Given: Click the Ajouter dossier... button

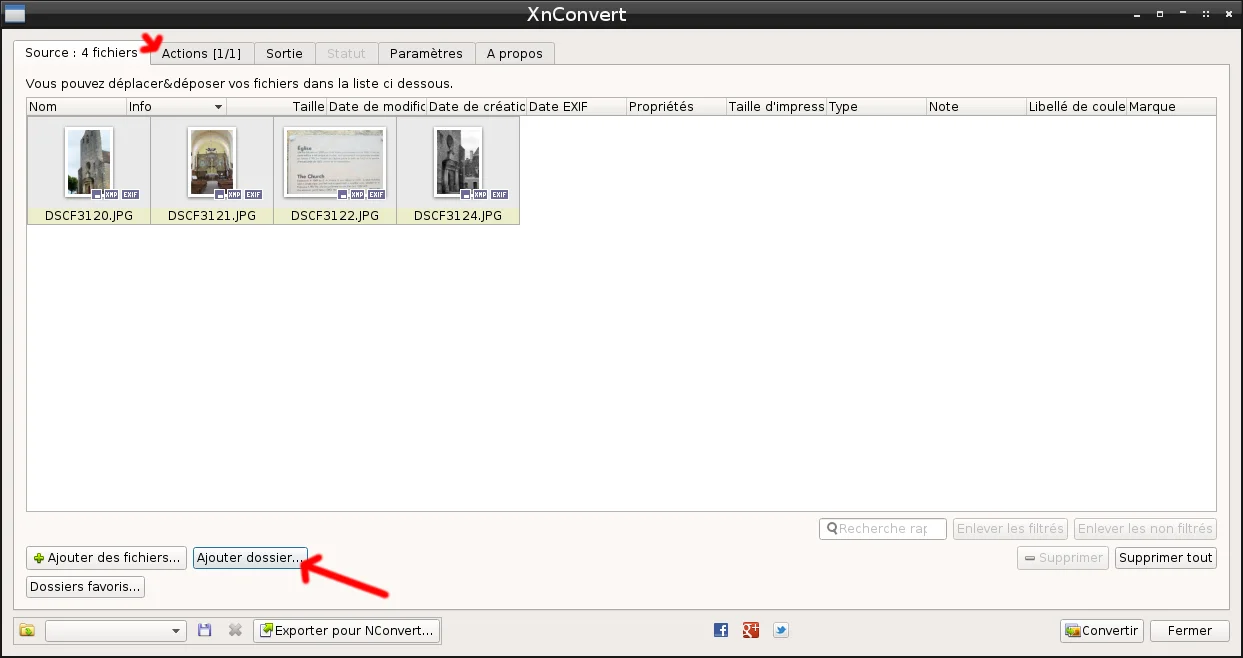Looking at the screenshot, I should pyautogui.click(x=250, y=558).
